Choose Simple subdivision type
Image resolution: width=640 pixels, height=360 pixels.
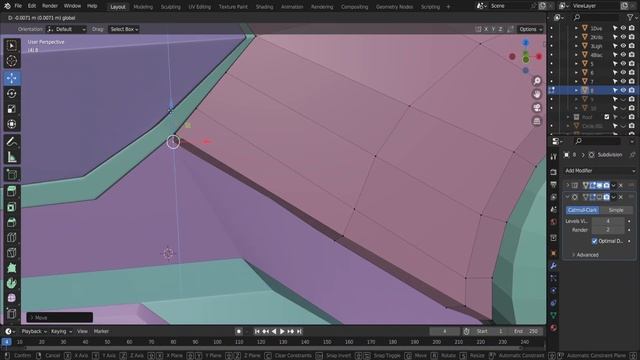(x=616, y=210)
